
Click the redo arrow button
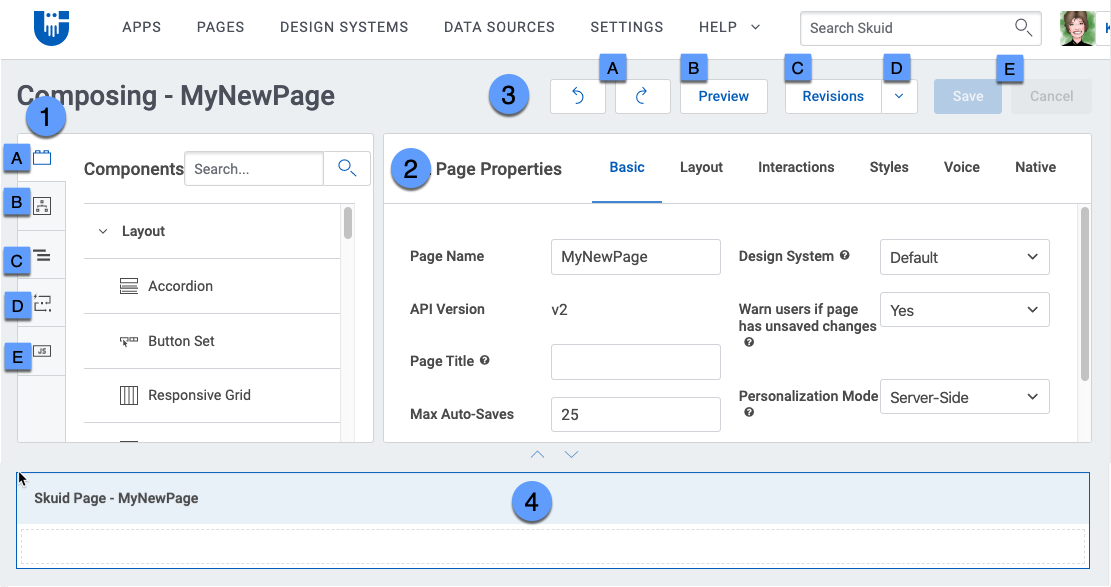click(x=642, y=96)
